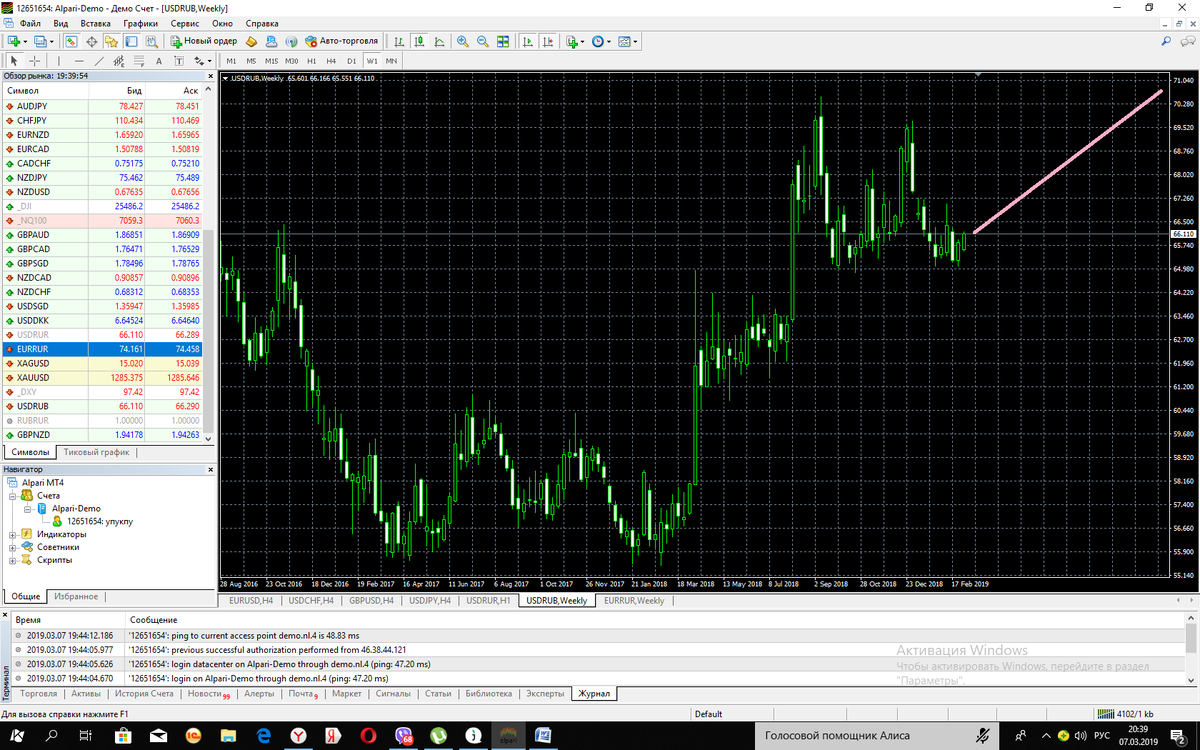This screenshot has height=750, width=1200.
Task: Expand the Скрипты tree node
Action: pyautogui.click(x=14, y=560)
